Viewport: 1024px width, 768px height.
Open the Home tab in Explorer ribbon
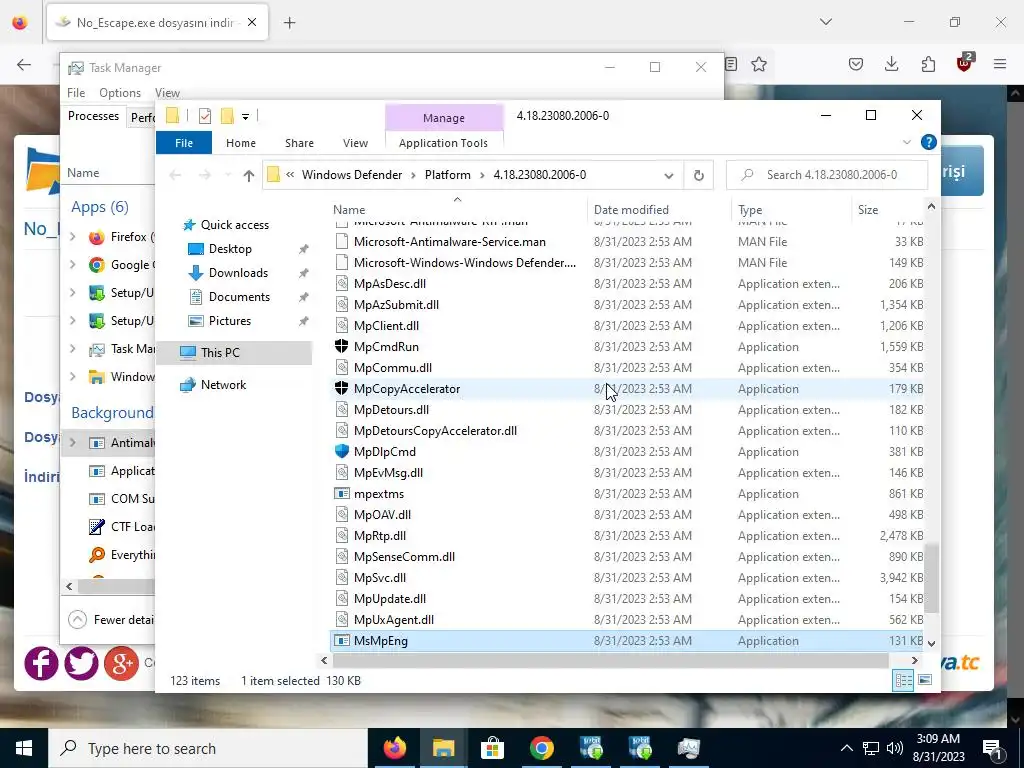click(241, 143)
